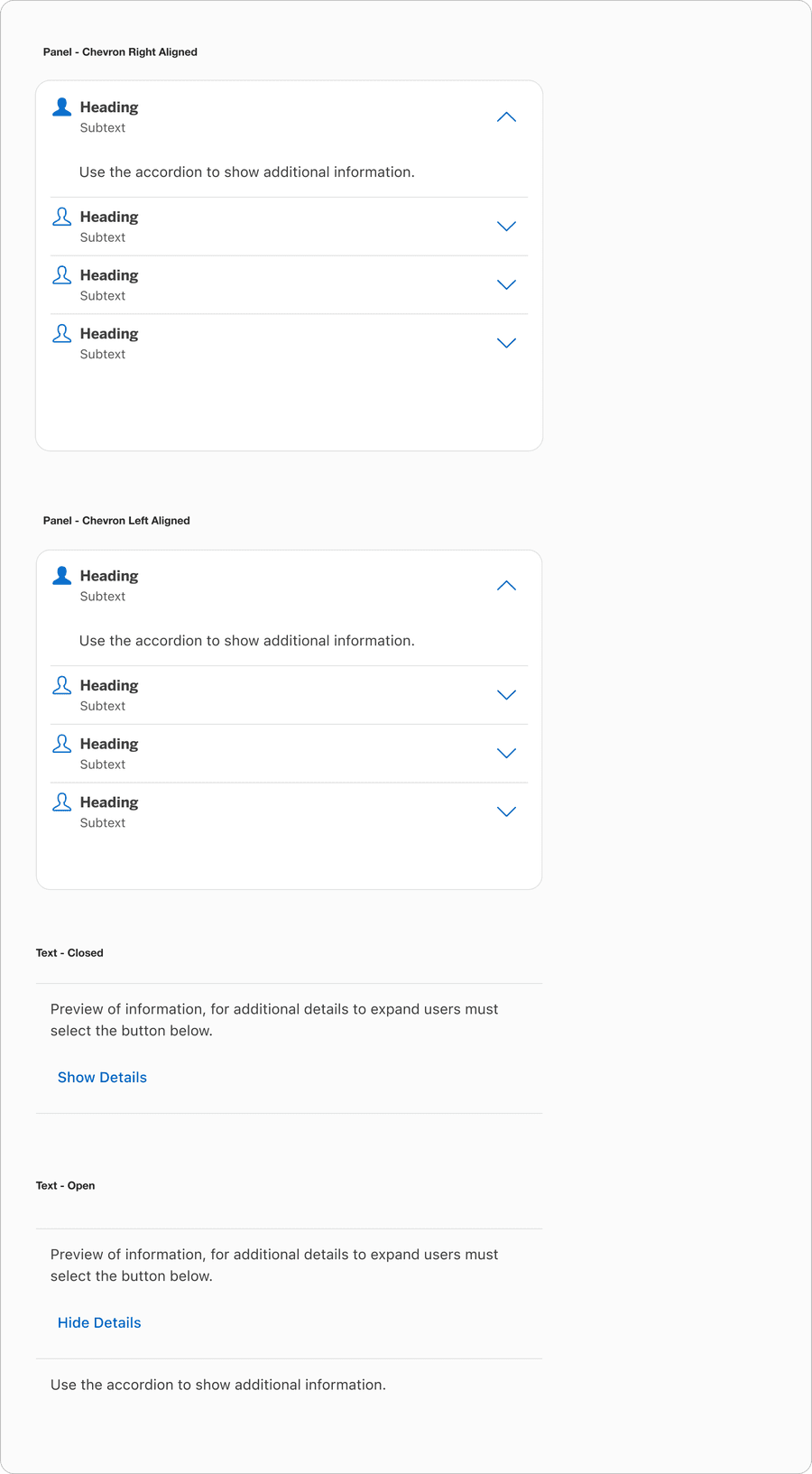Collapse the open first item in Left Aligned panel
Image resolution: width=812 pixels, height=1474 pixels.
(x=506, y=586)
